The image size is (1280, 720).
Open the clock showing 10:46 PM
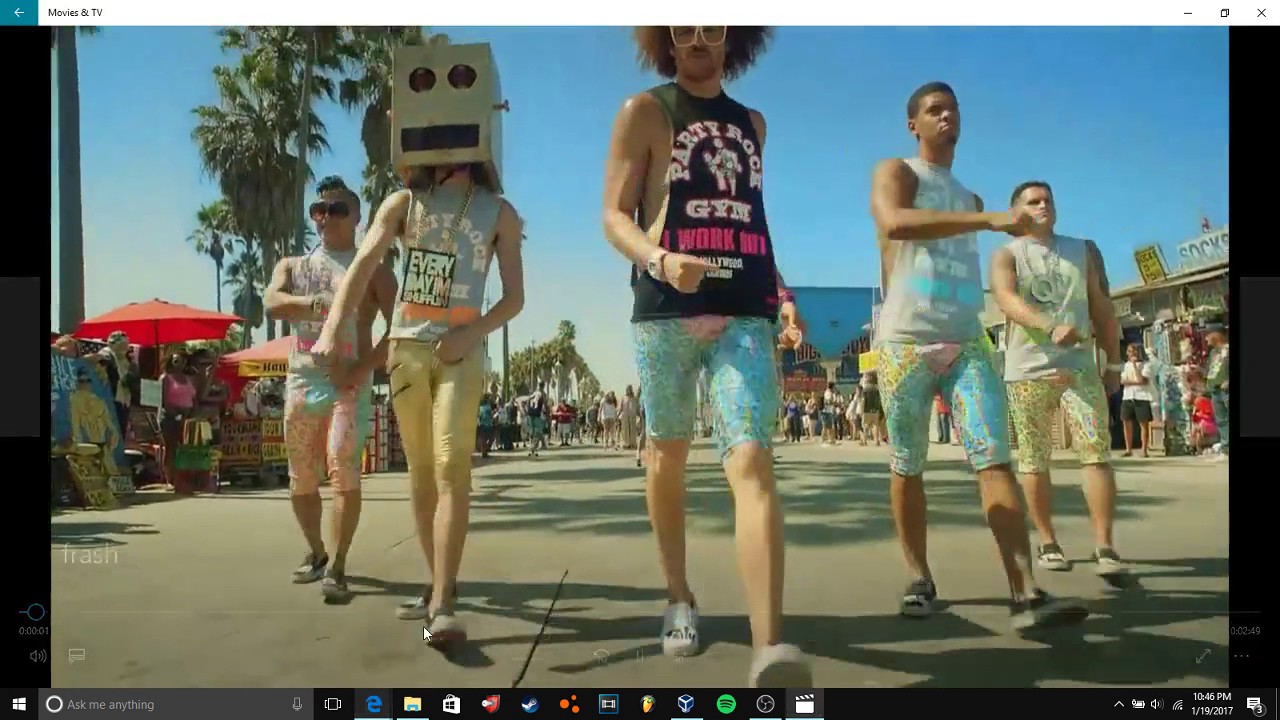[1211, 704]
